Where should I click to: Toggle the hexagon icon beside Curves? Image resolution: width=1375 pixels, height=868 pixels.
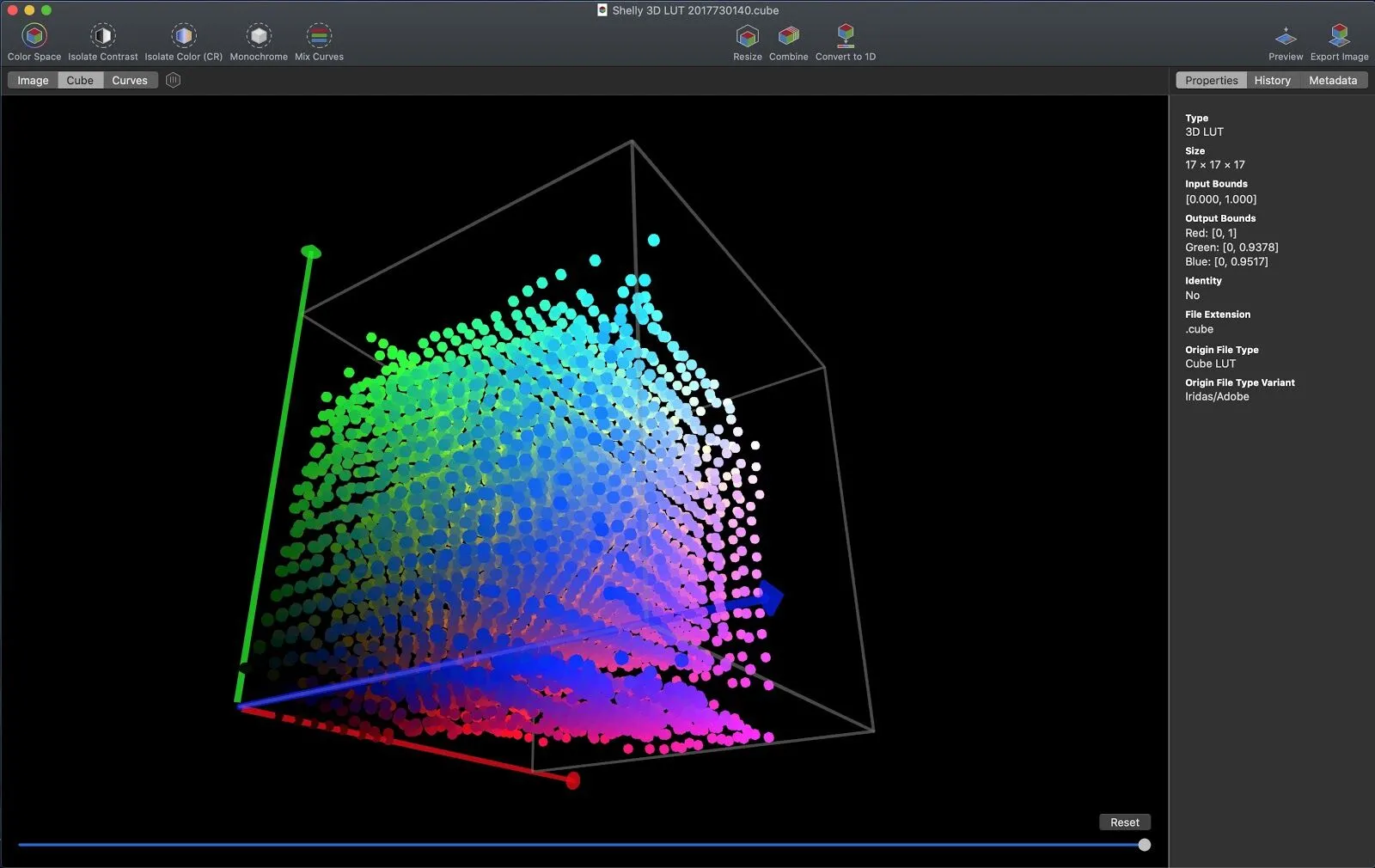[173, 80]
